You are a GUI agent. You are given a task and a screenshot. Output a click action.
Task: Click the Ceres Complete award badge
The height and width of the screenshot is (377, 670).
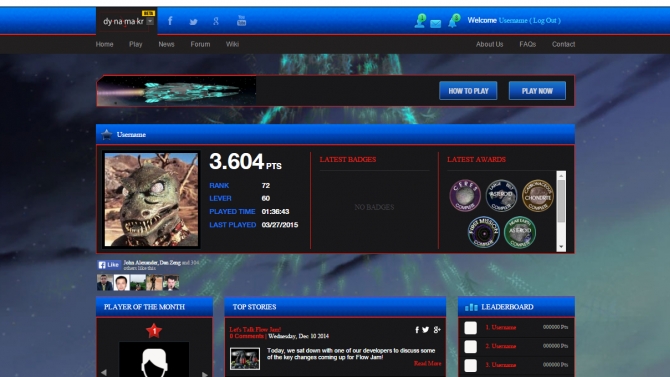[x=465, y=195]
